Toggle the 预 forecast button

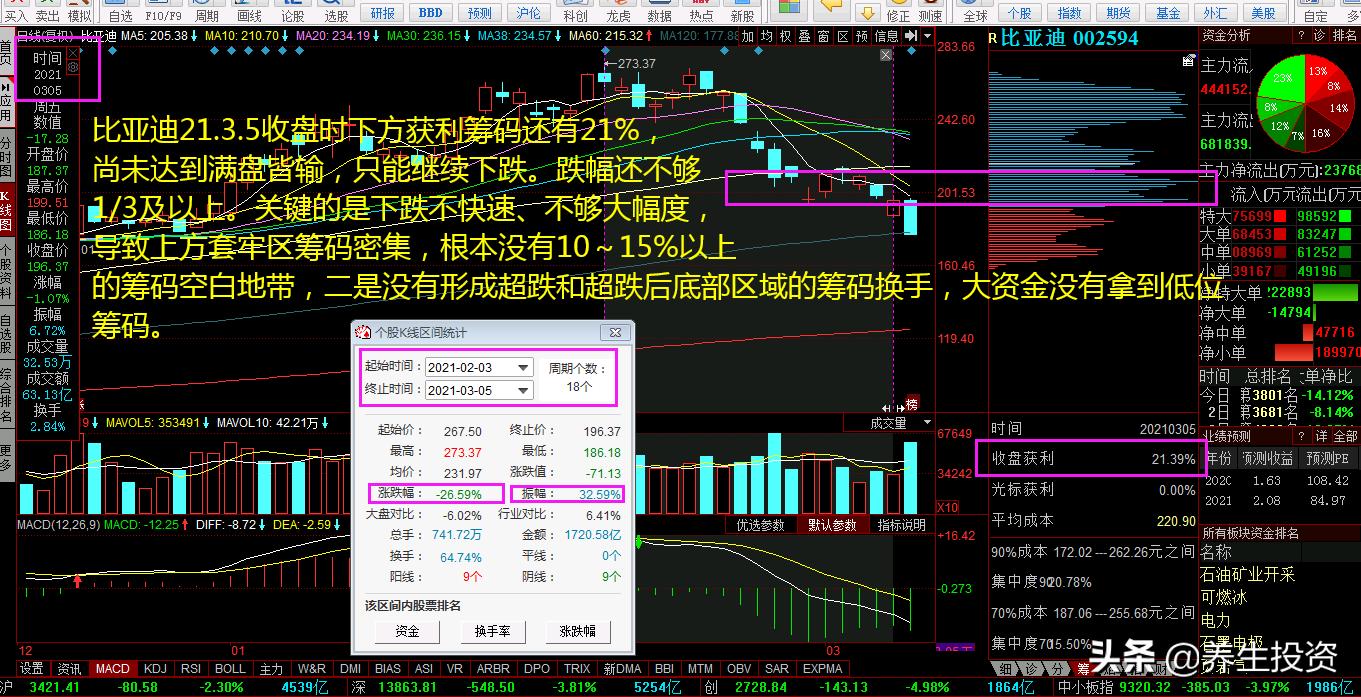(x=863, y=36)
